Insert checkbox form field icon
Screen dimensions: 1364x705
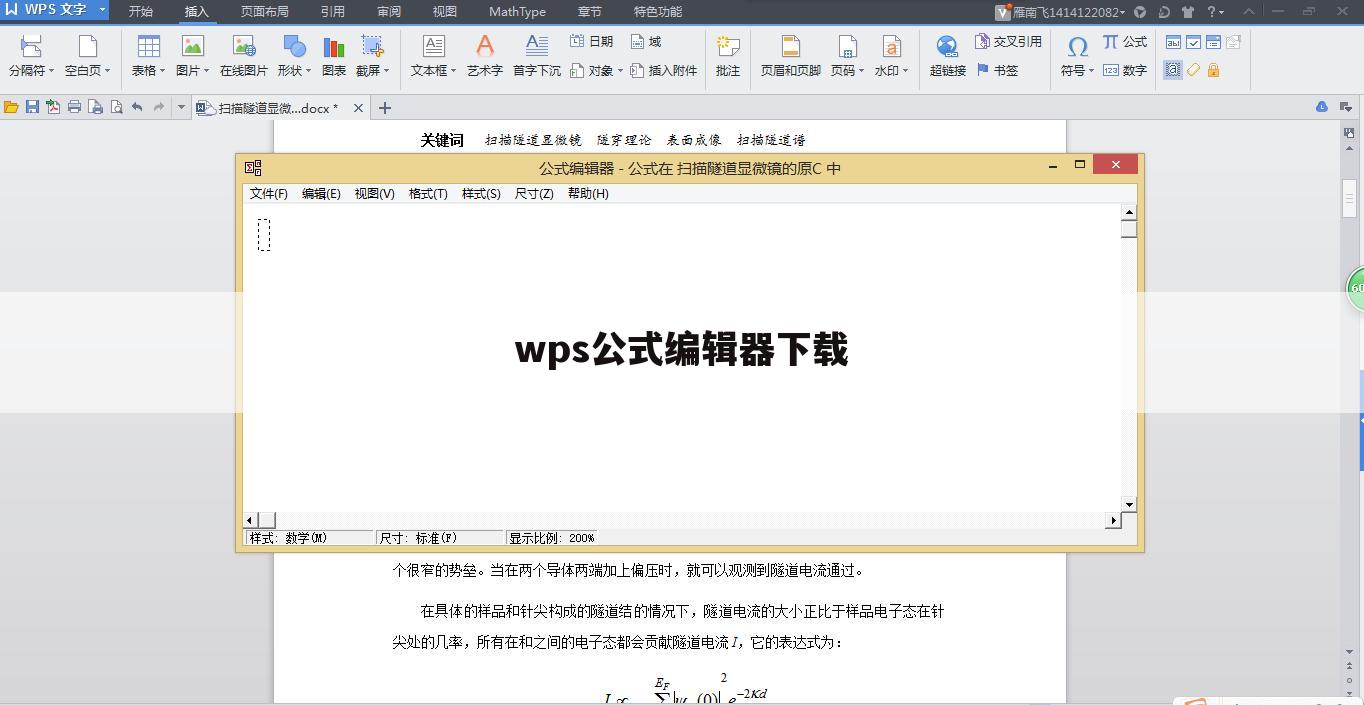pos(1193,42)
